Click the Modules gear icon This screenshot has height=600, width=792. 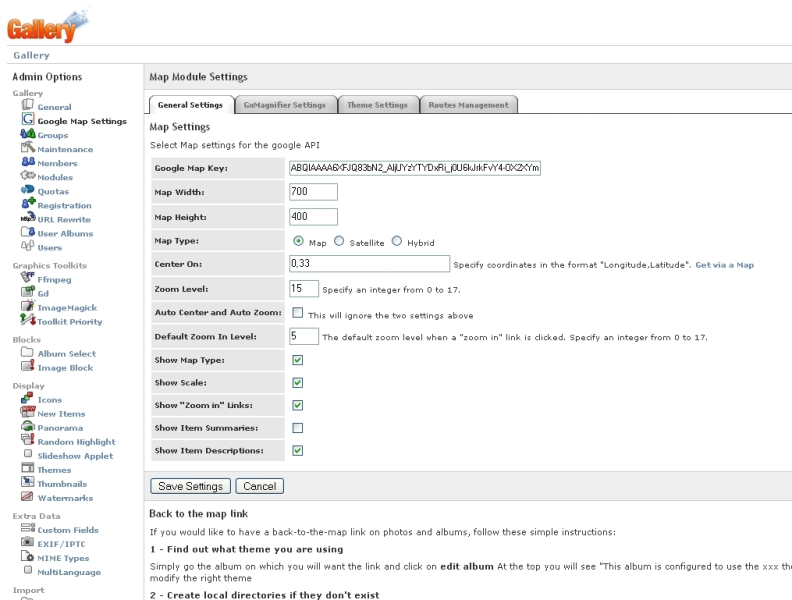(x=28, y=176)
